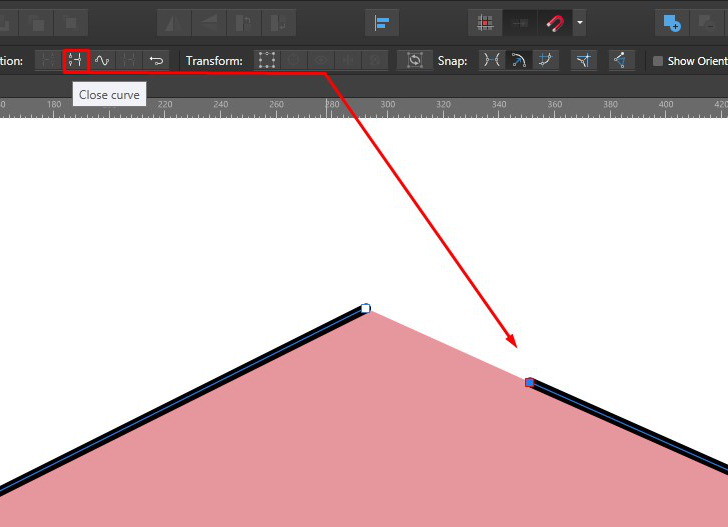Image resolution: width=728 pixels, height=527 pixels.
Task: Toggle Force pixel alignment grid icon
Action: [x=485, y=23]
